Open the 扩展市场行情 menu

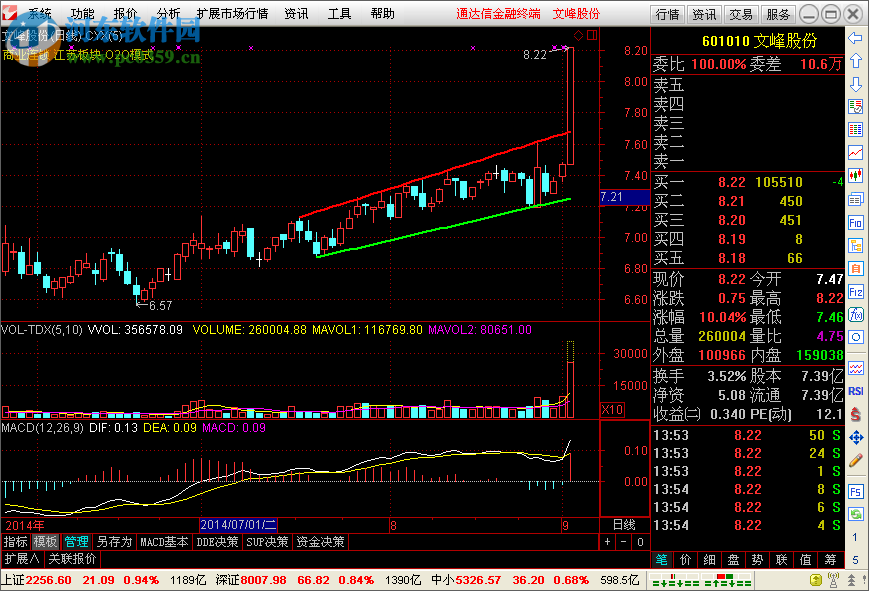pyautogui.click(x=232, y=14)
